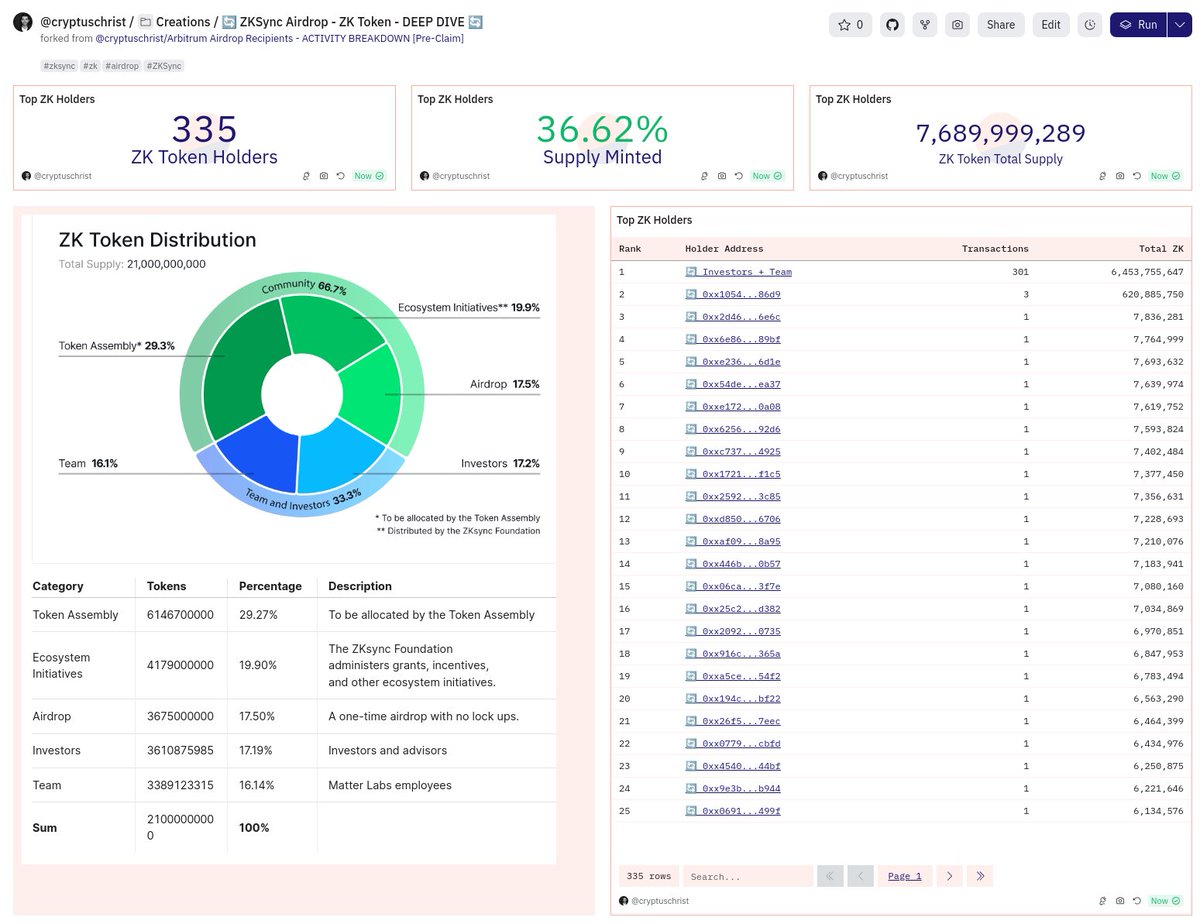This screenshot has height=924, width=1200.
Task: Click the Share button
Action: (x=1001, y=25)
